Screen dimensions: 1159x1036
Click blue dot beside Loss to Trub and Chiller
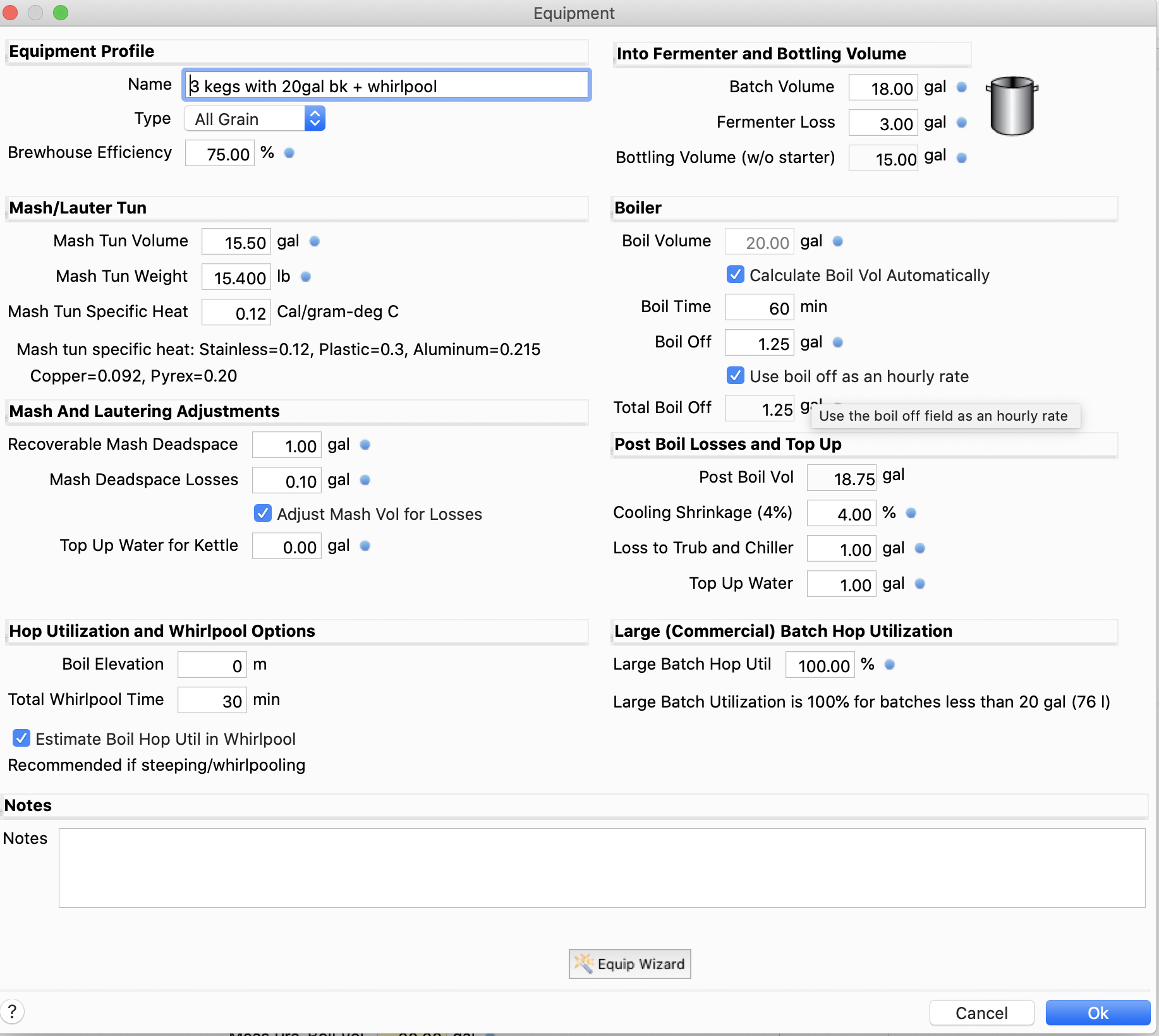pos(920,548)
